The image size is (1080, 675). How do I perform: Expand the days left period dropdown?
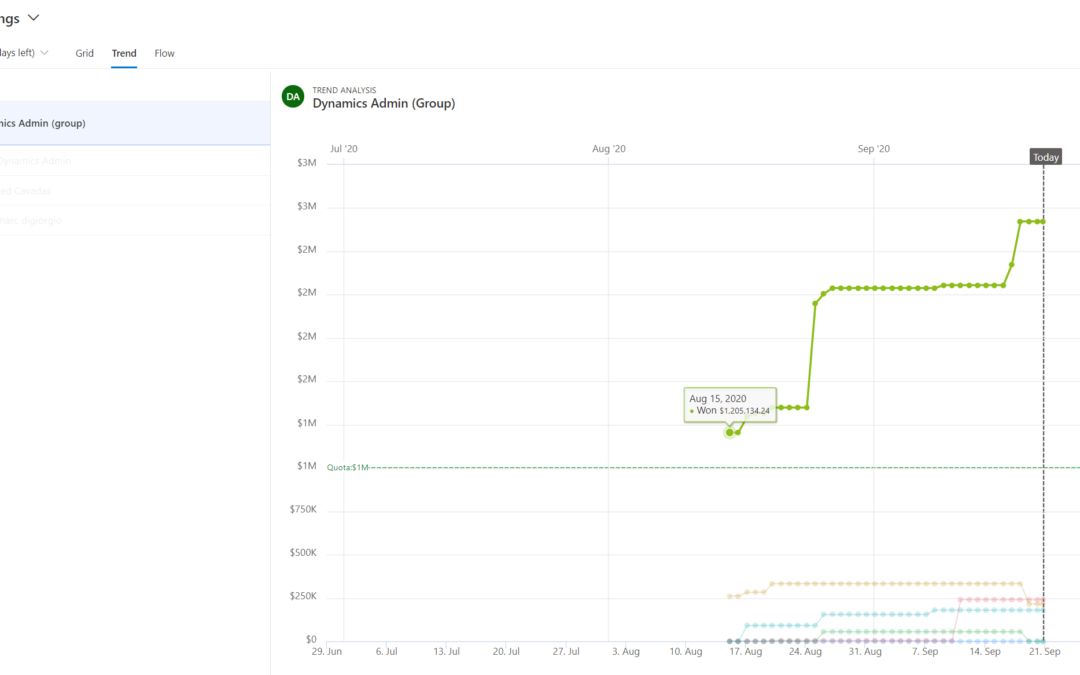44,53
